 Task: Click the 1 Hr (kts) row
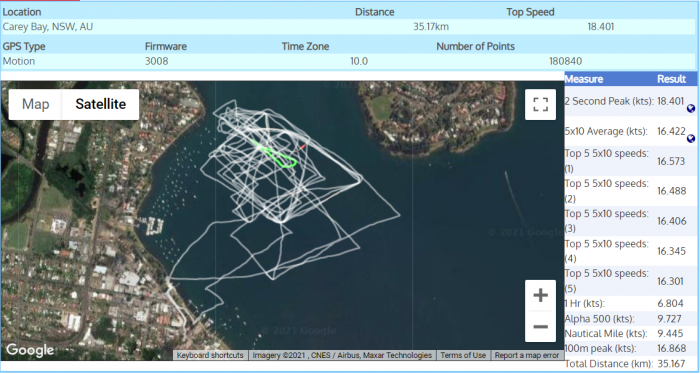(631, 303)
